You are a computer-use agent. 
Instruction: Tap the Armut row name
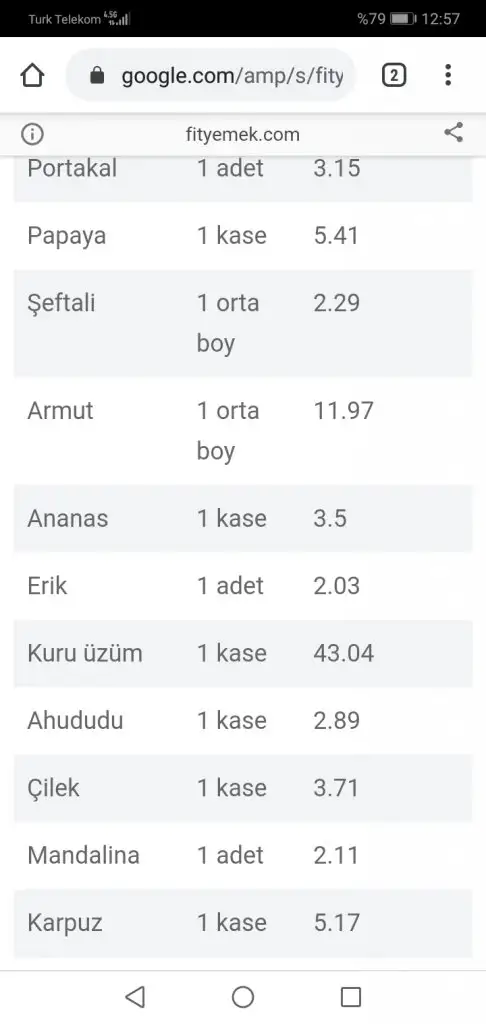coord(60,411)
